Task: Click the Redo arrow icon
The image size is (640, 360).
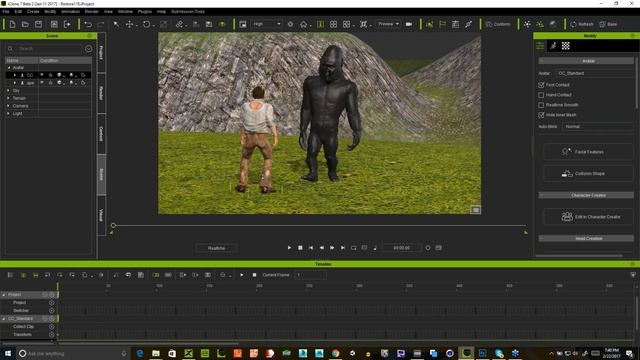Action: click(x=100, y=24)
